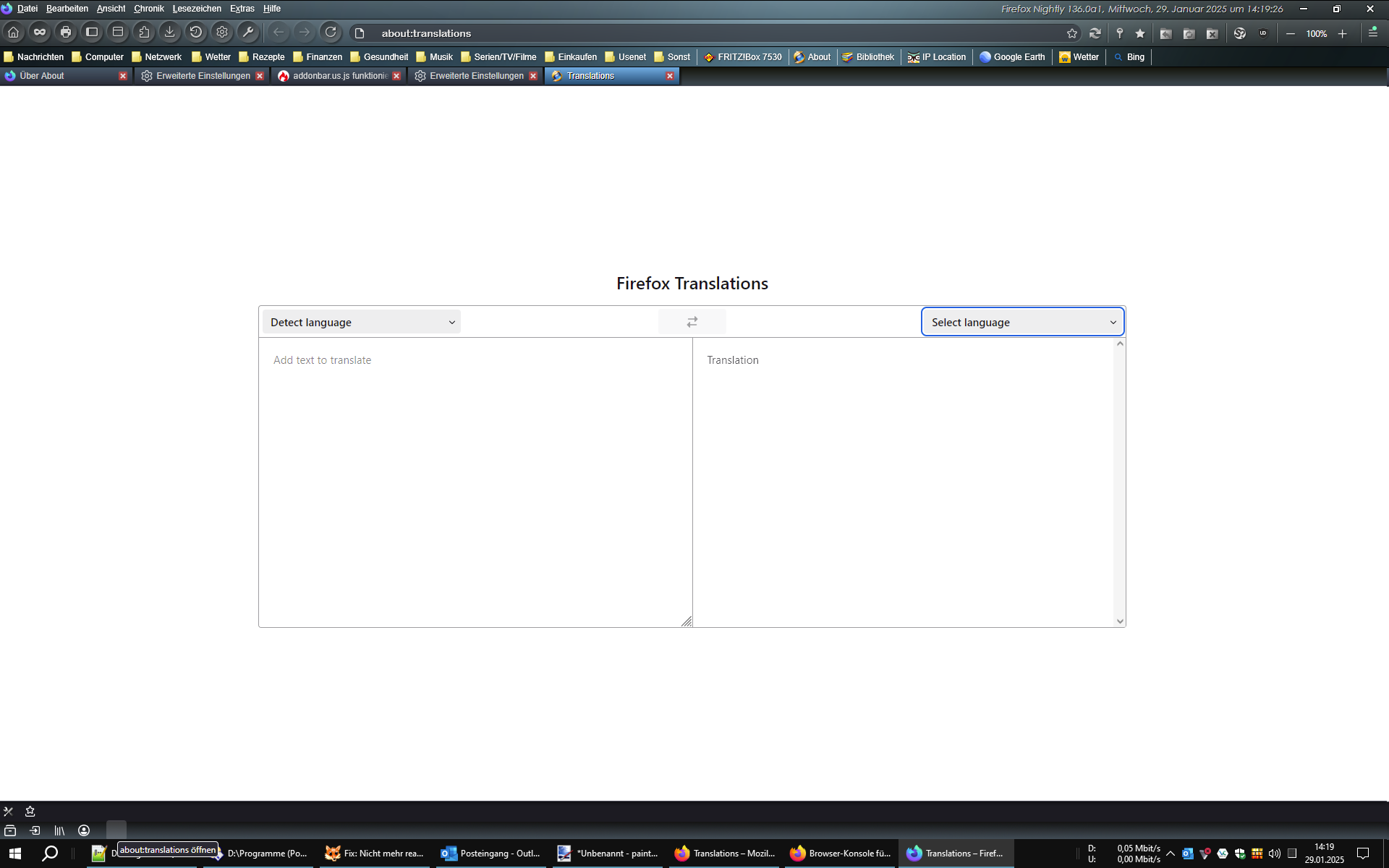Open the Google Earth bookmark
Image resolution: width=1389 pixels, height=868 pixels.
[1012, 57]
